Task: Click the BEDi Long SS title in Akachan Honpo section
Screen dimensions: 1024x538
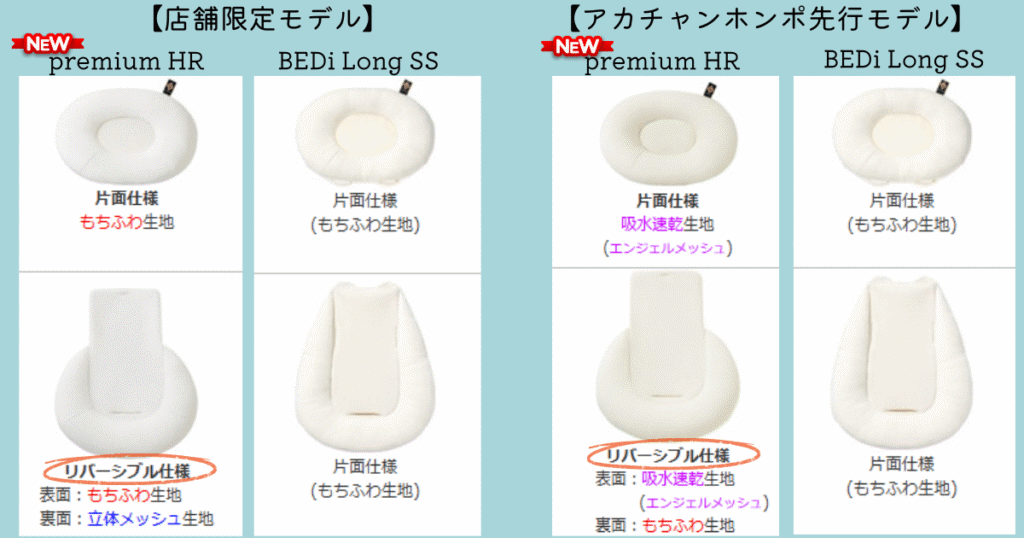Action: pos(904,59)
